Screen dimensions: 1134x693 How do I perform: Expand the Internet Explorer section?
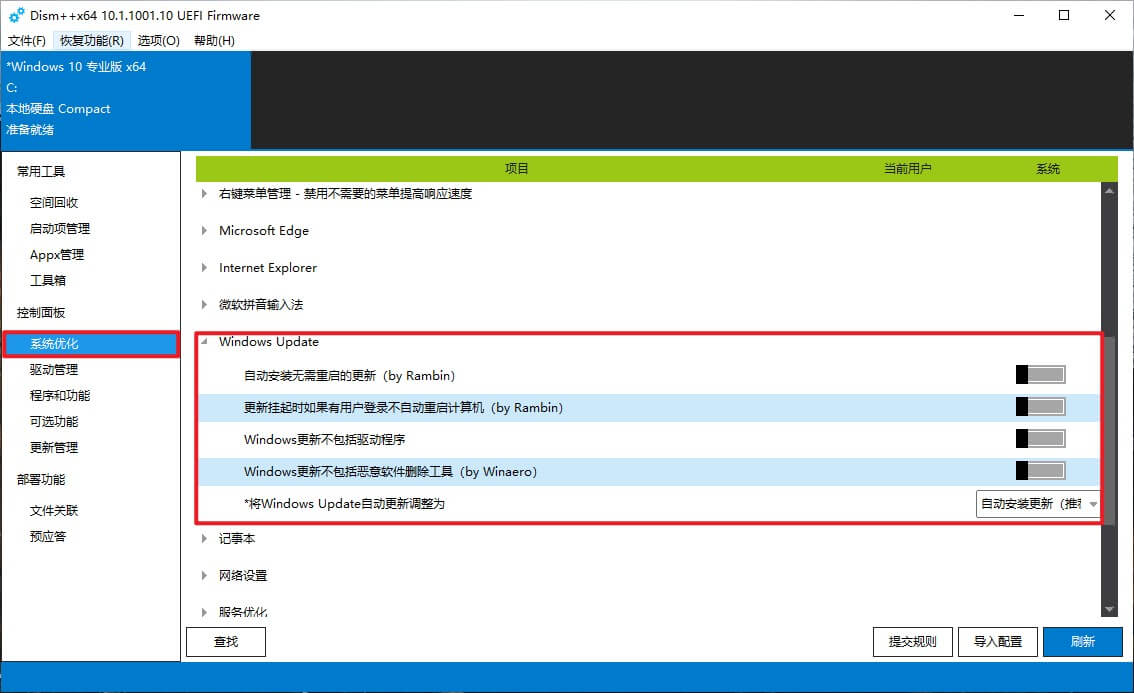(x=205, y=268)
